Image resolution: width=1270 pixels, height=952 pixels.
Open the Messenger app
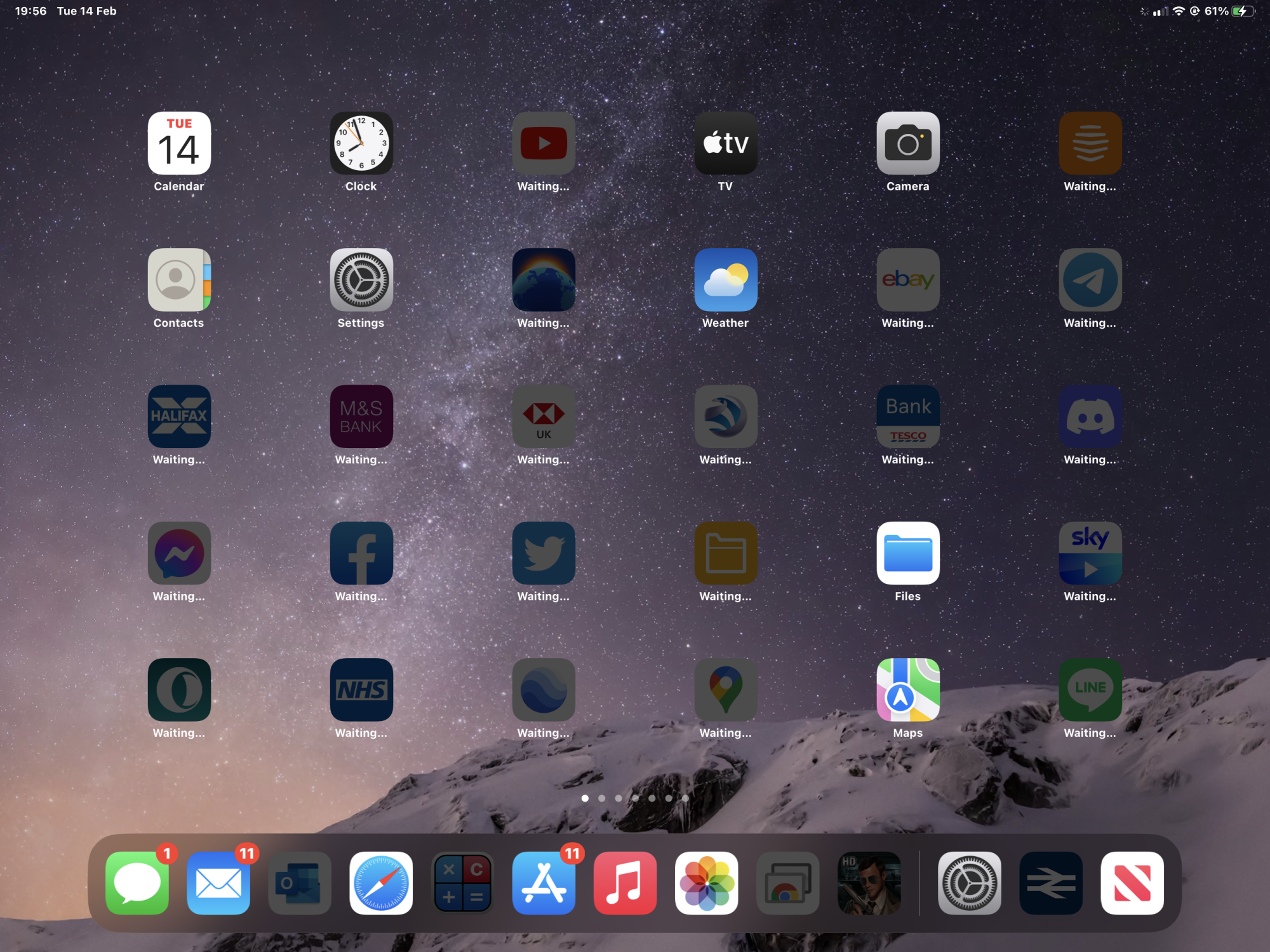point(179,553)
